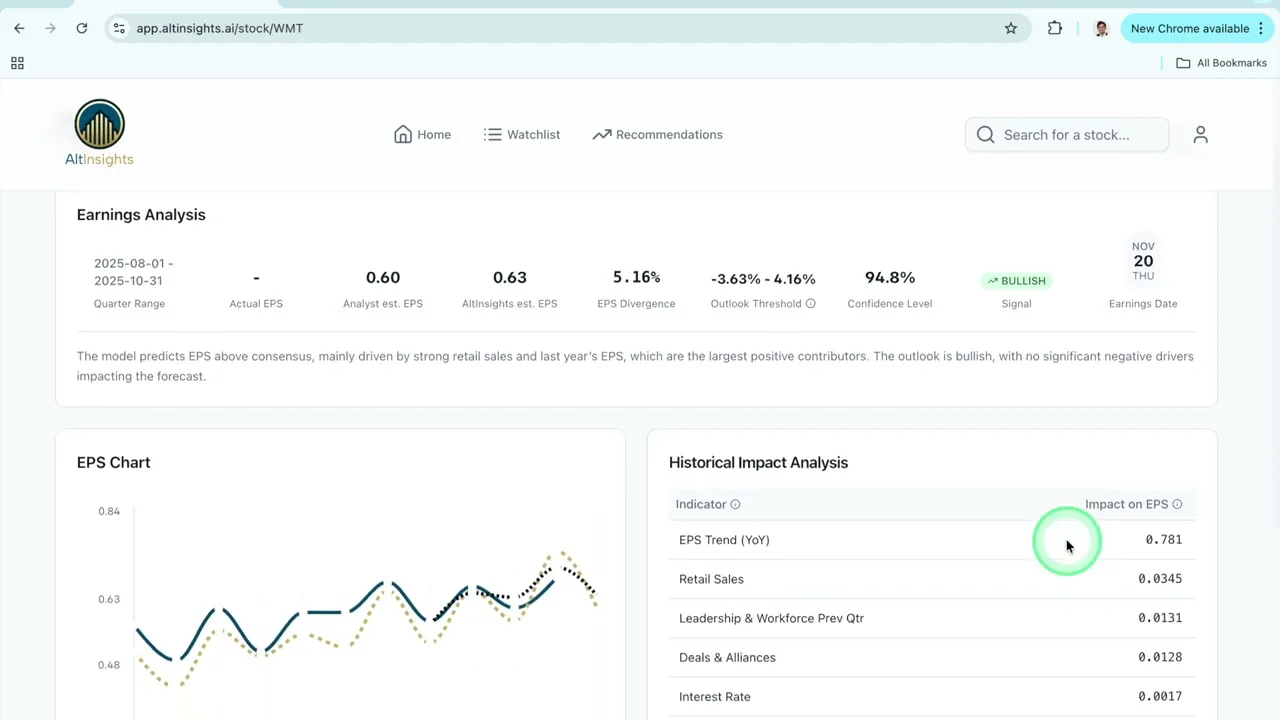Screen dimensions: 1280x720
Task: Select the Leadership & Workforce Prev Qtr row
Action: (932, 618)
